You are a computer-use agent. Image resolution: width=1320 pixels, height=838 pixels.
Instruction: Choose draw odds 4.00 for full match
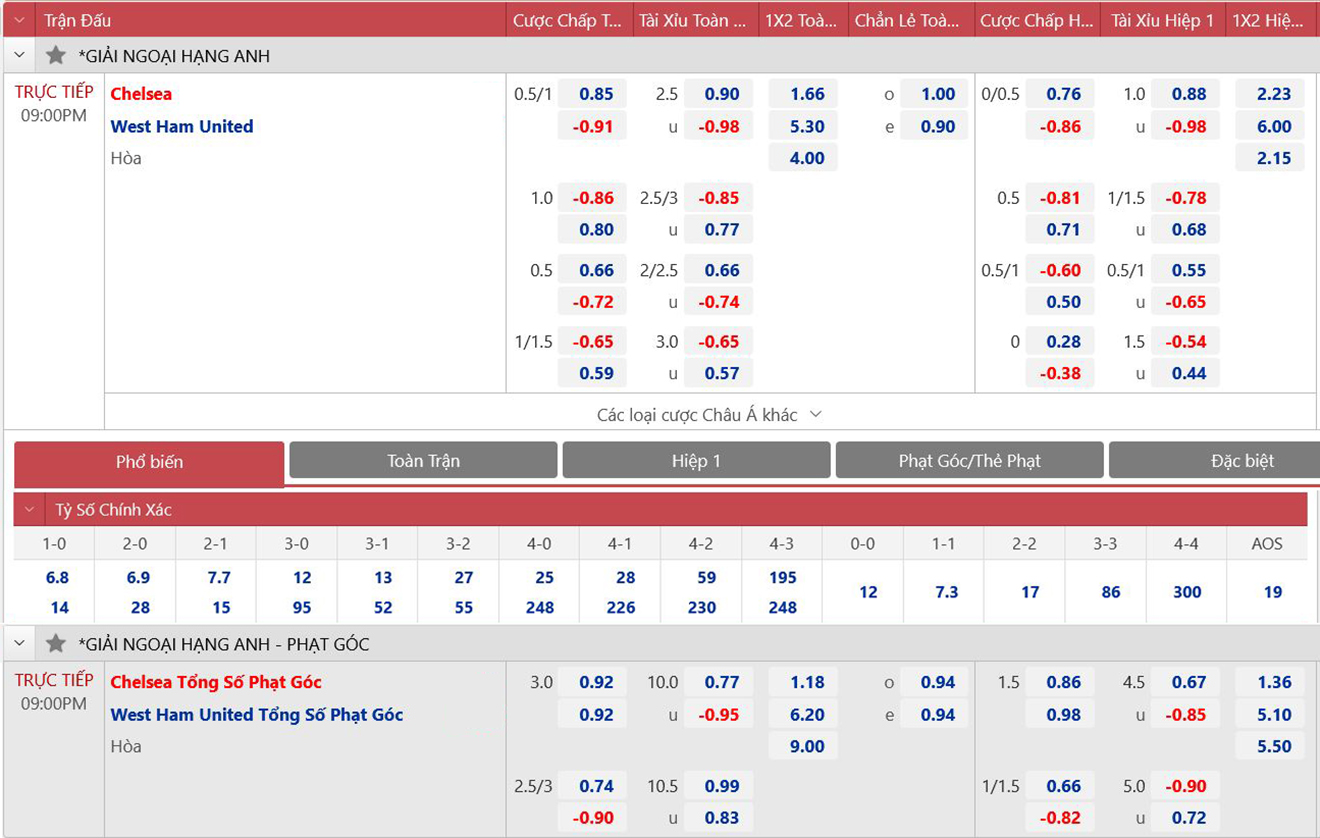(806, 158)
